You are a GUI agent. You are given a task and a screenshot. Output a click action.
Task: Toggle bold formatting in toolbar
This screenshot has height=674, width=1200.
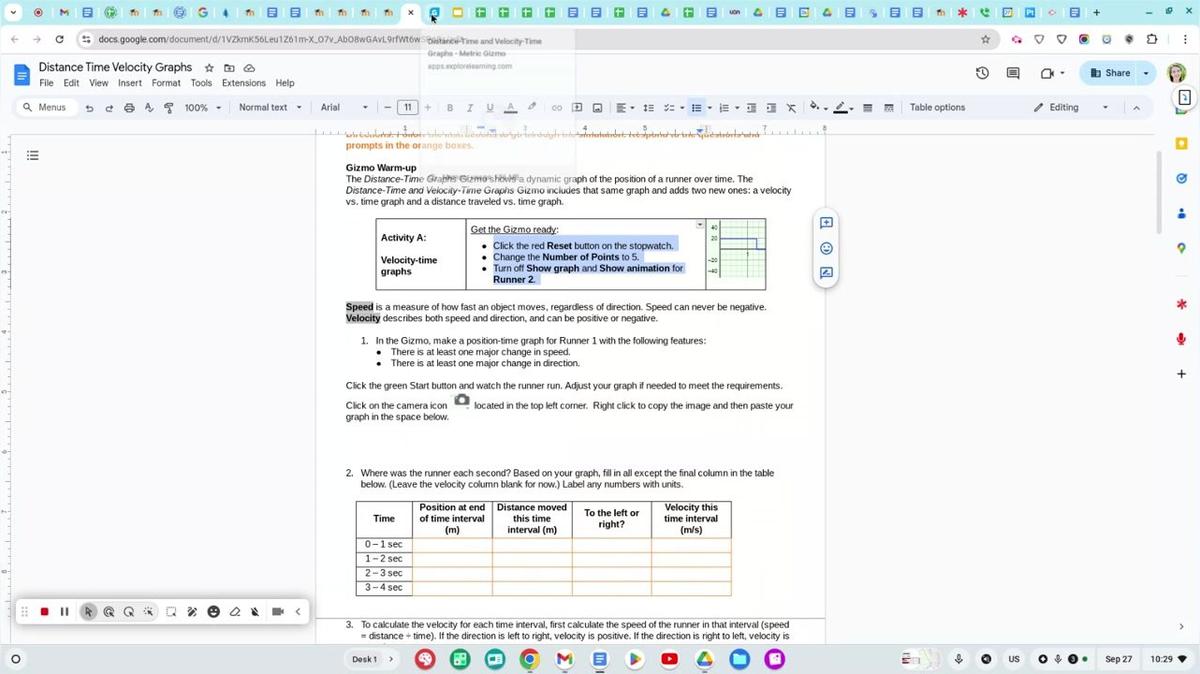coord(450,108)
